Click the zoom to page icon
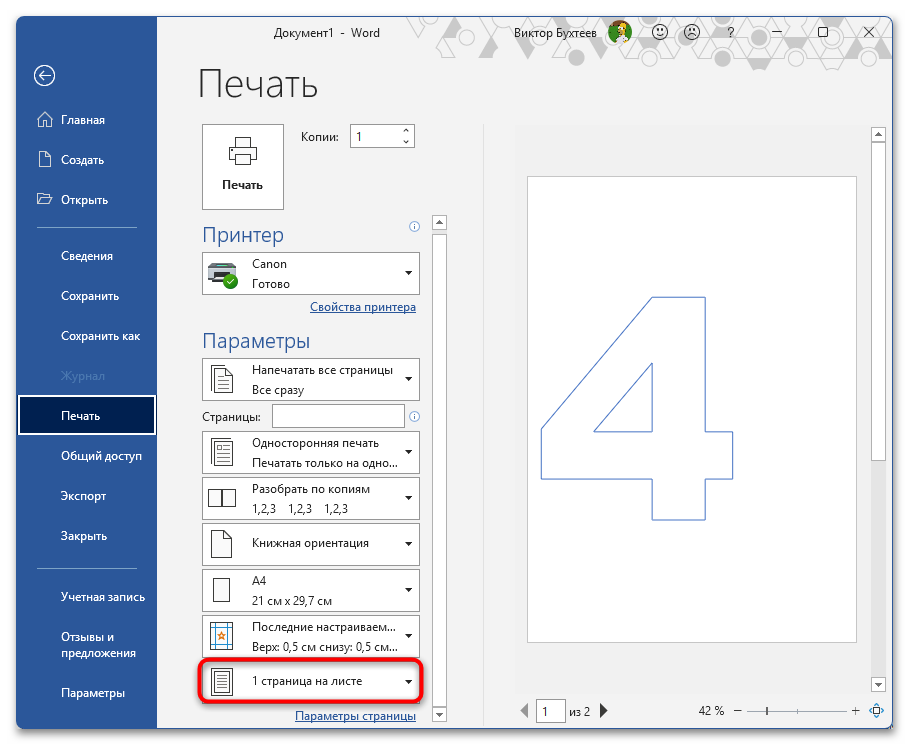The image size is (909, 745). point(877,711)
